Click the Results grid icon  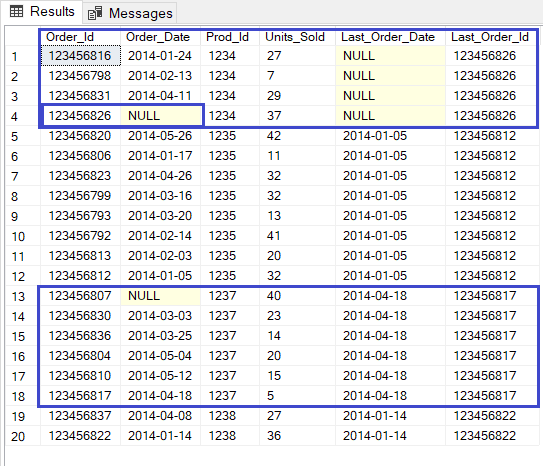[16, 11]
